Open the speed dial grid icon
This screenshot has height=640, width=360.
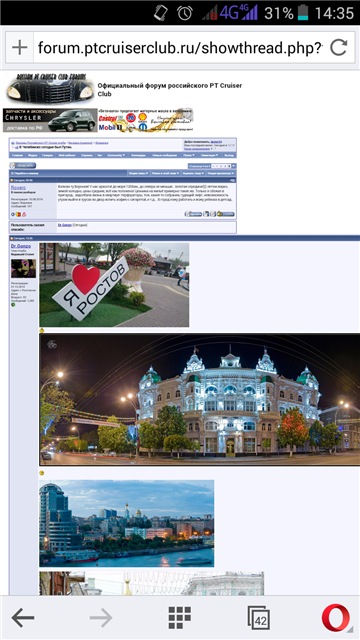180,618
